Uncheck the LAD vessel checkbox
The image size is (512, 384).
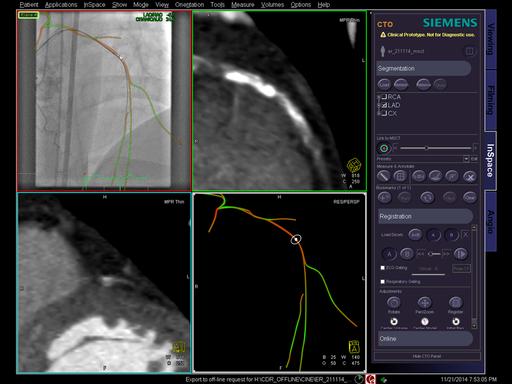tap(384, 105)
